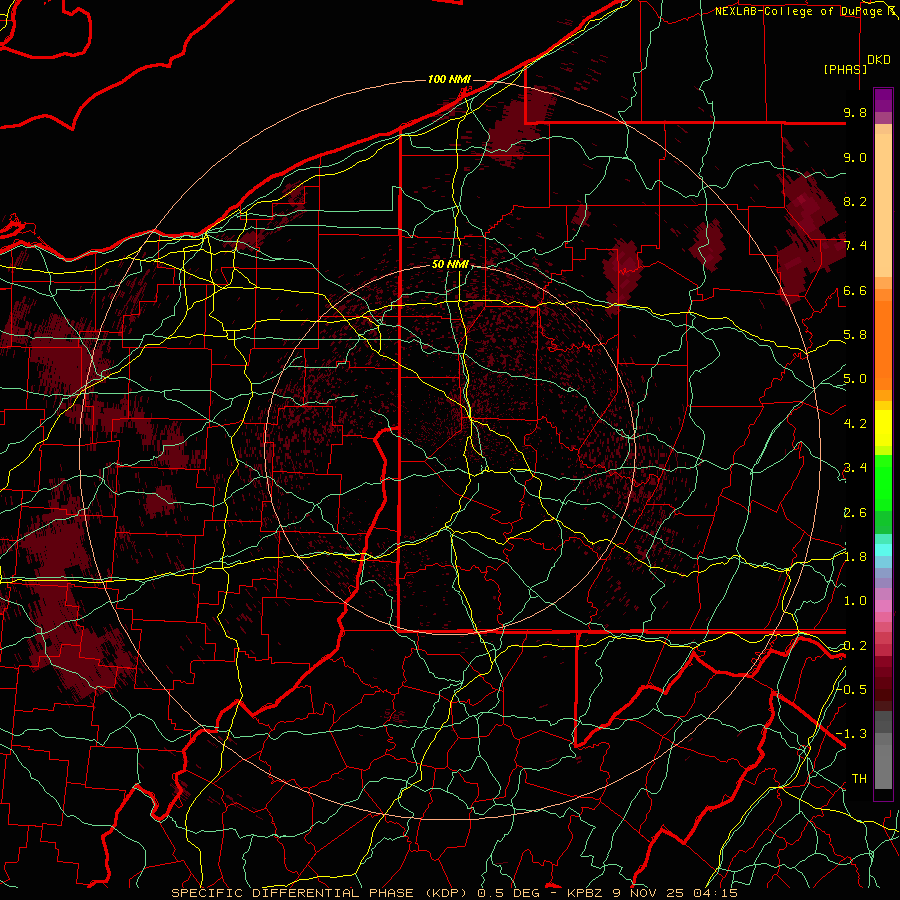Click the 2.6 scale value

[x=855, y=513]
